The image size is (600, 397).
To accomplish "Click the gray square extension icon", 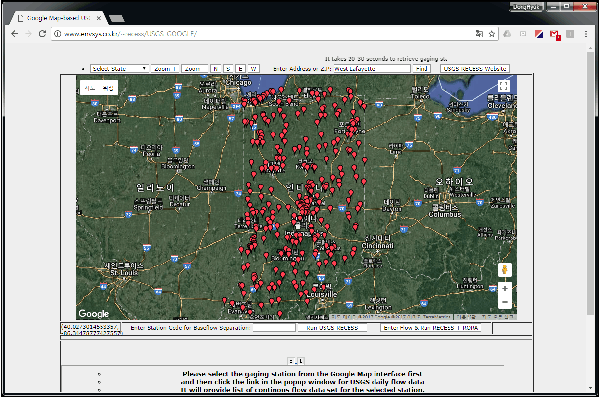I will click(x=570, y=34).
